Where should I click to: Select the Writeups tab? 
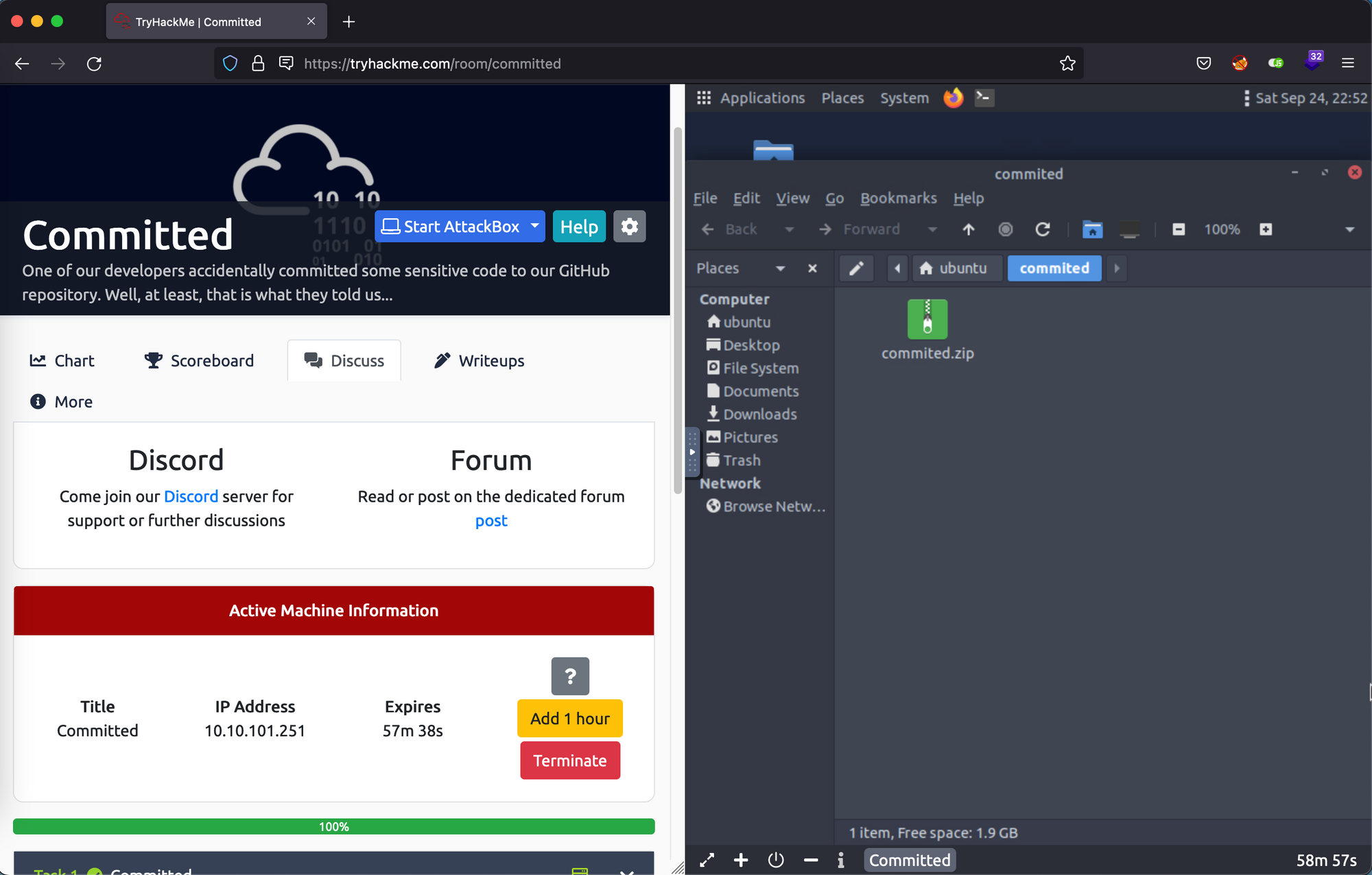(x=480, y=360)
